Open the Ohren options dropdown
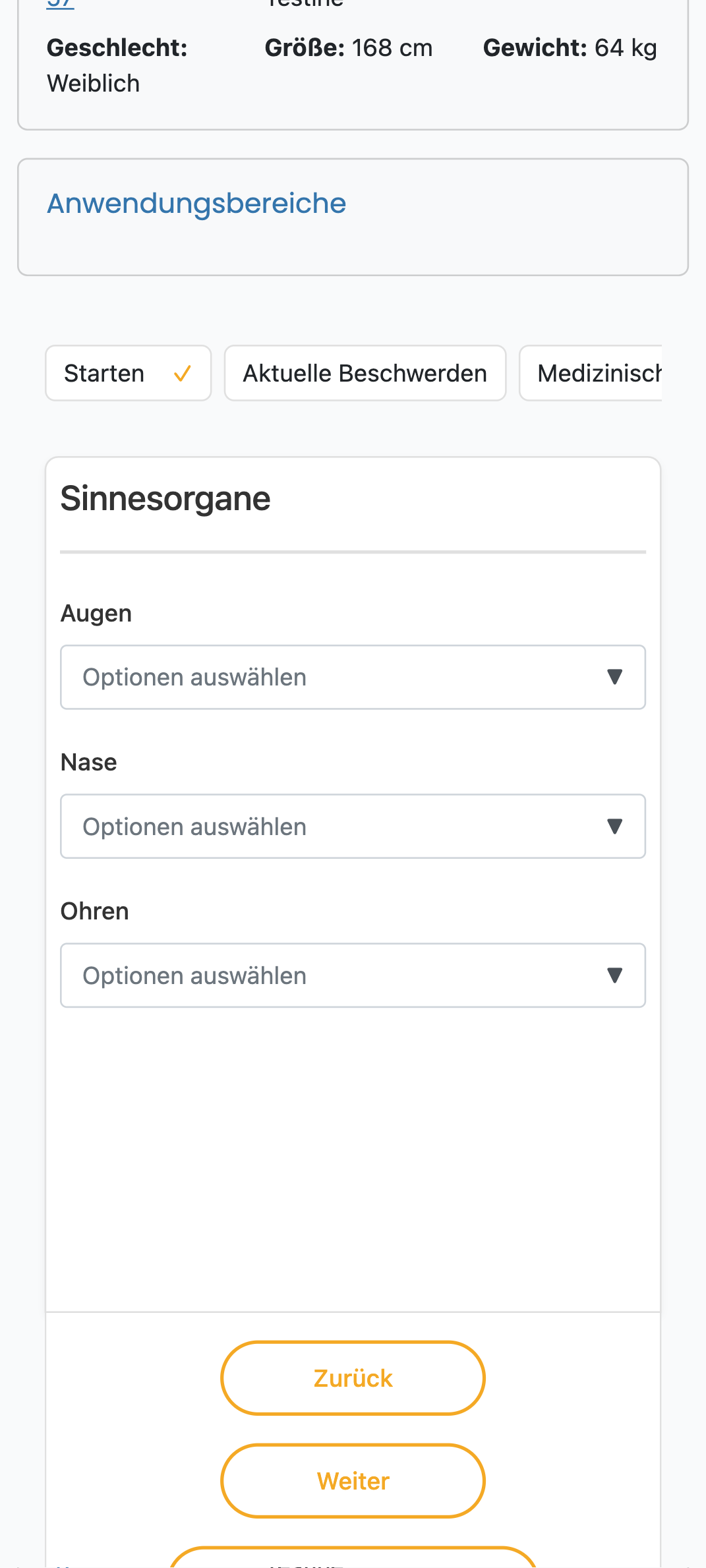706x1568 pixels. [353, 975]
